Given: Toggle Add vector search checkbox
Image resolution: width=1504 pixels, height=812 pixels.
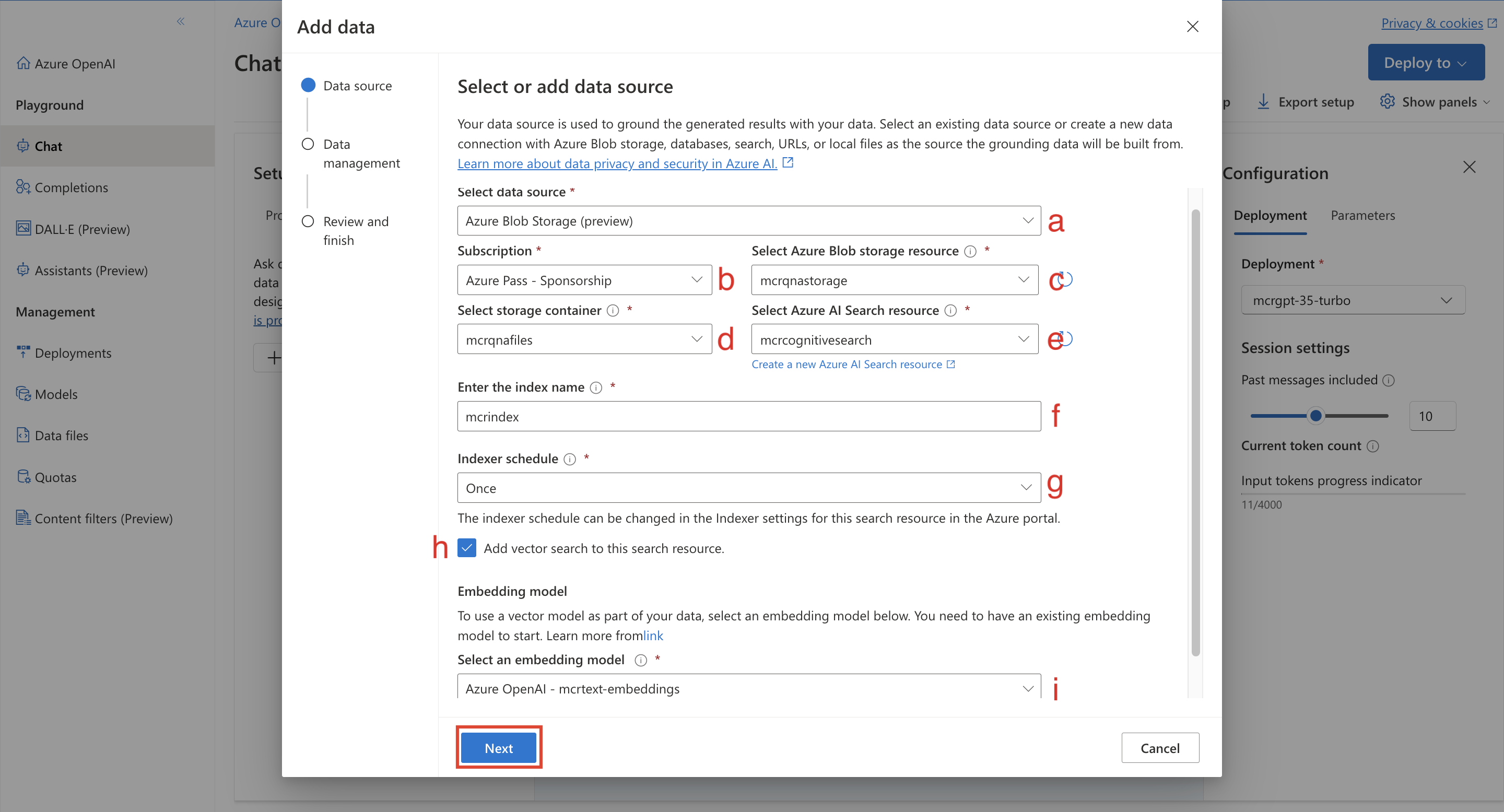Looking at the screenshot, I should [466, 549].
